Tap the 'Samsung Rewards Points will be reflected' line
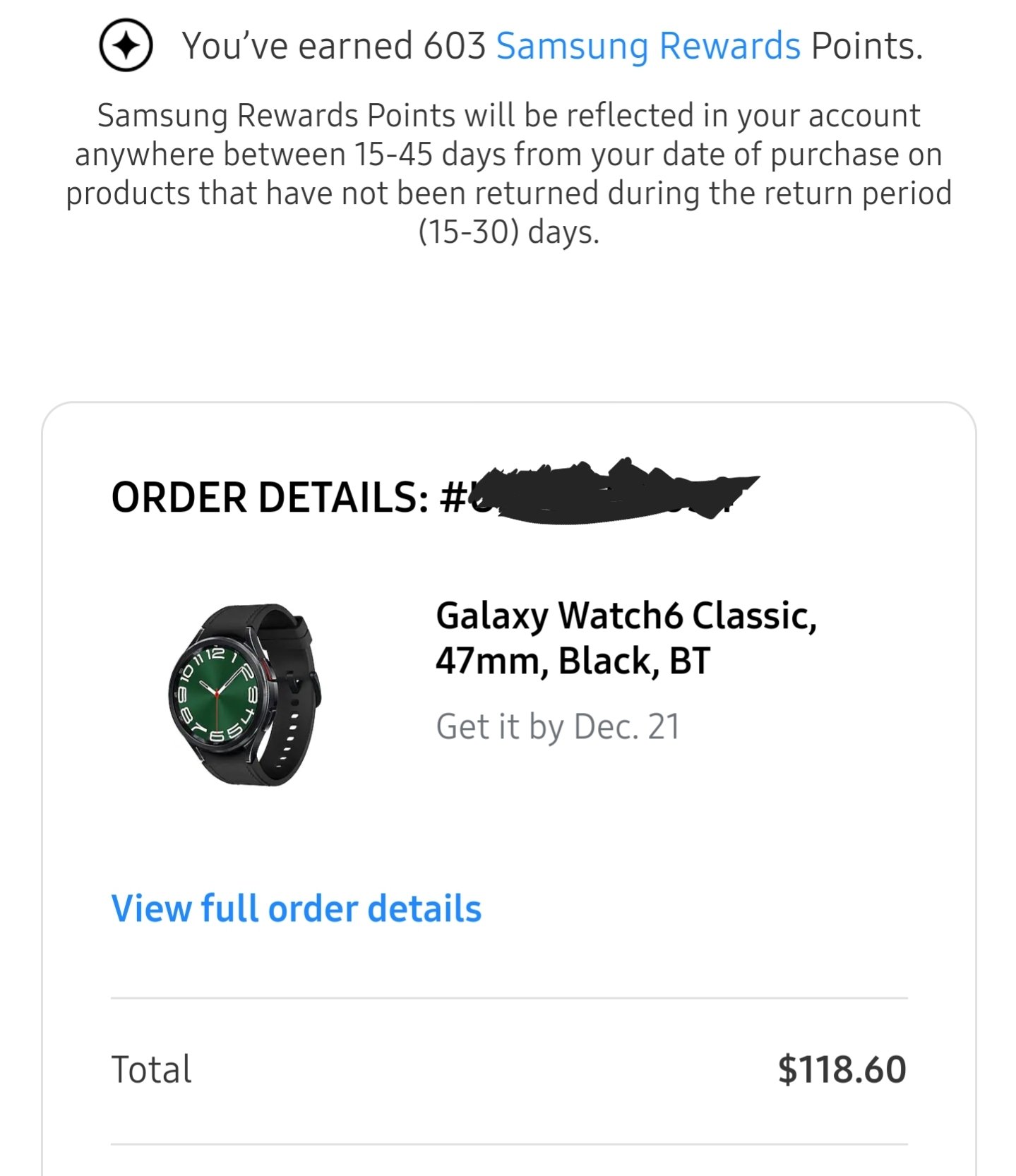This screenshot has width=1016, height=1176. click(x=508, y=116)
